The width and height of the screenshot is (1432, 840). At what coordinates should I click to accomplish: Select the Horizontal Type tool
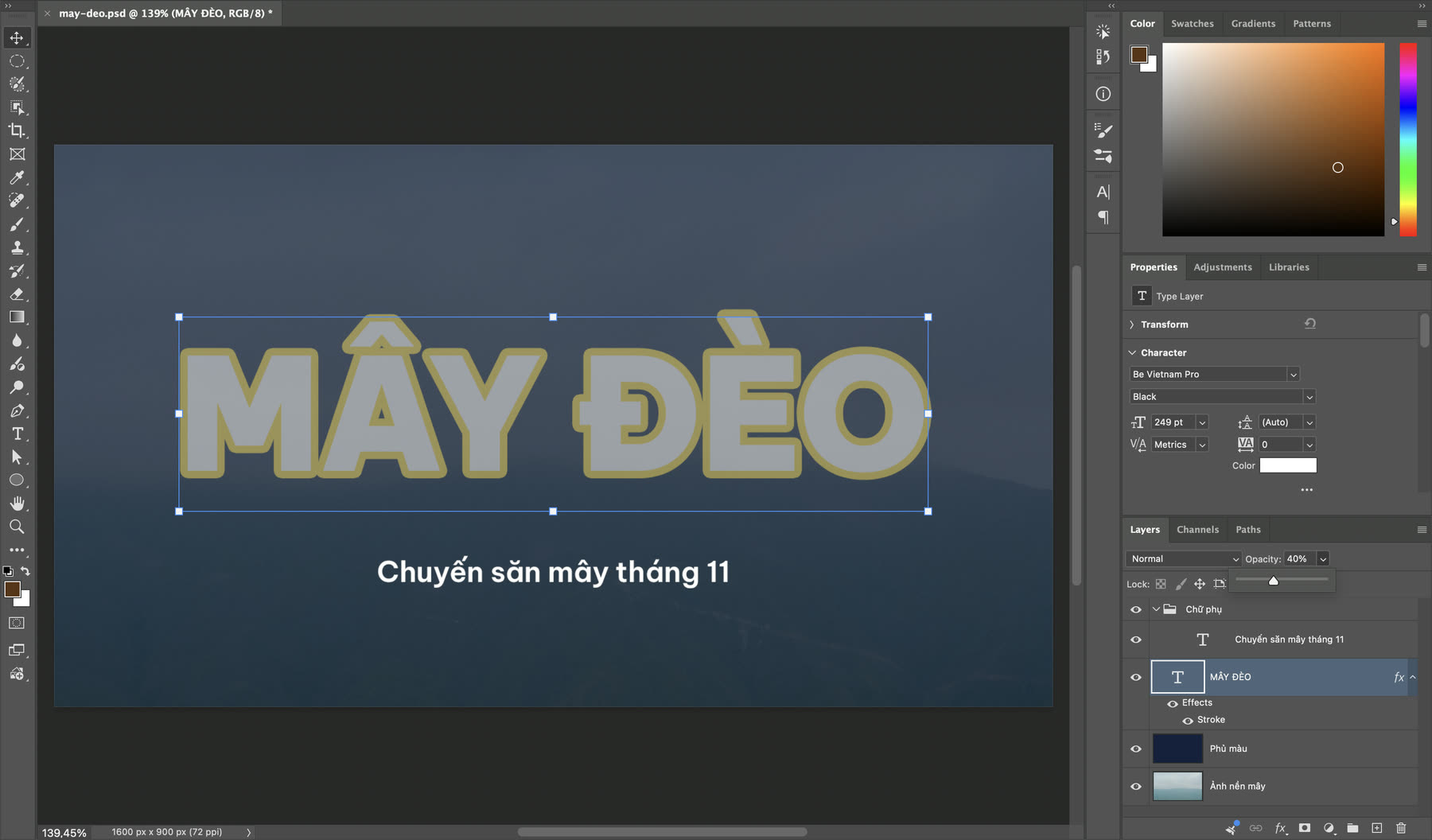pyautogui.click(x=17, y=434)
